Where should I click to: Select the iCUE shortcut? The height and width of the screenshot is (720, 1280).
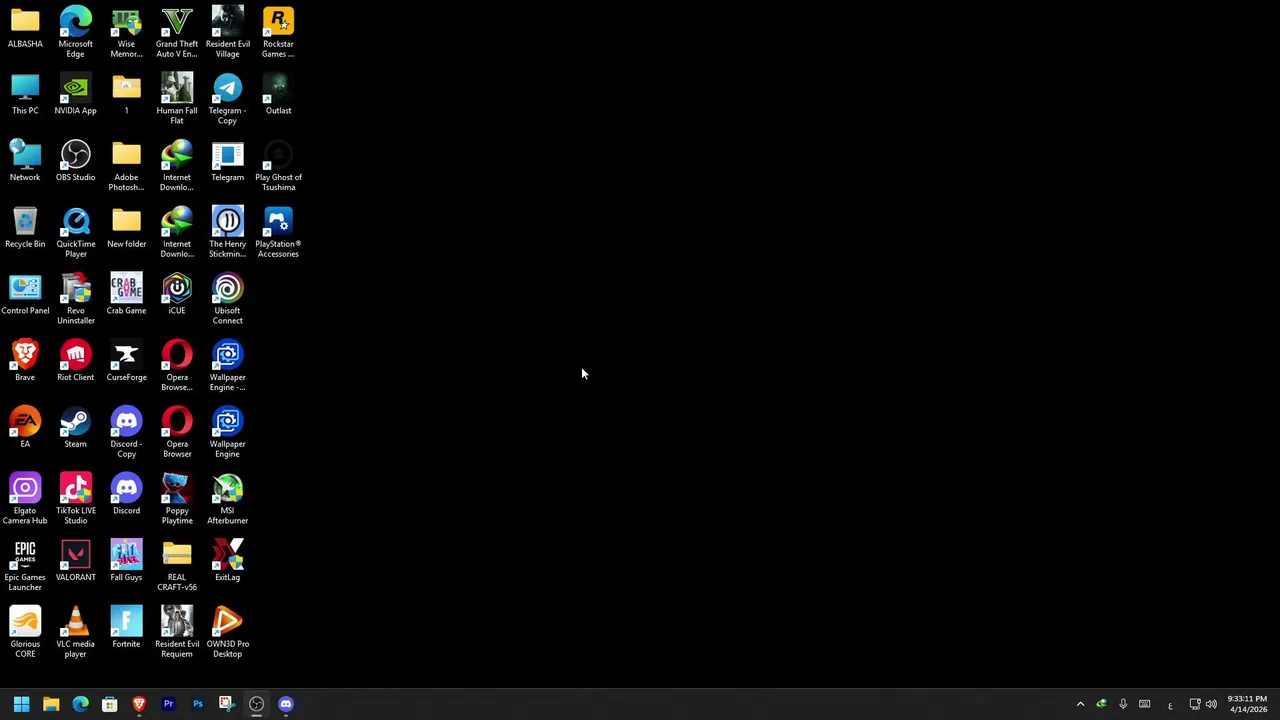pyautogui.click(x=177, y=295)
